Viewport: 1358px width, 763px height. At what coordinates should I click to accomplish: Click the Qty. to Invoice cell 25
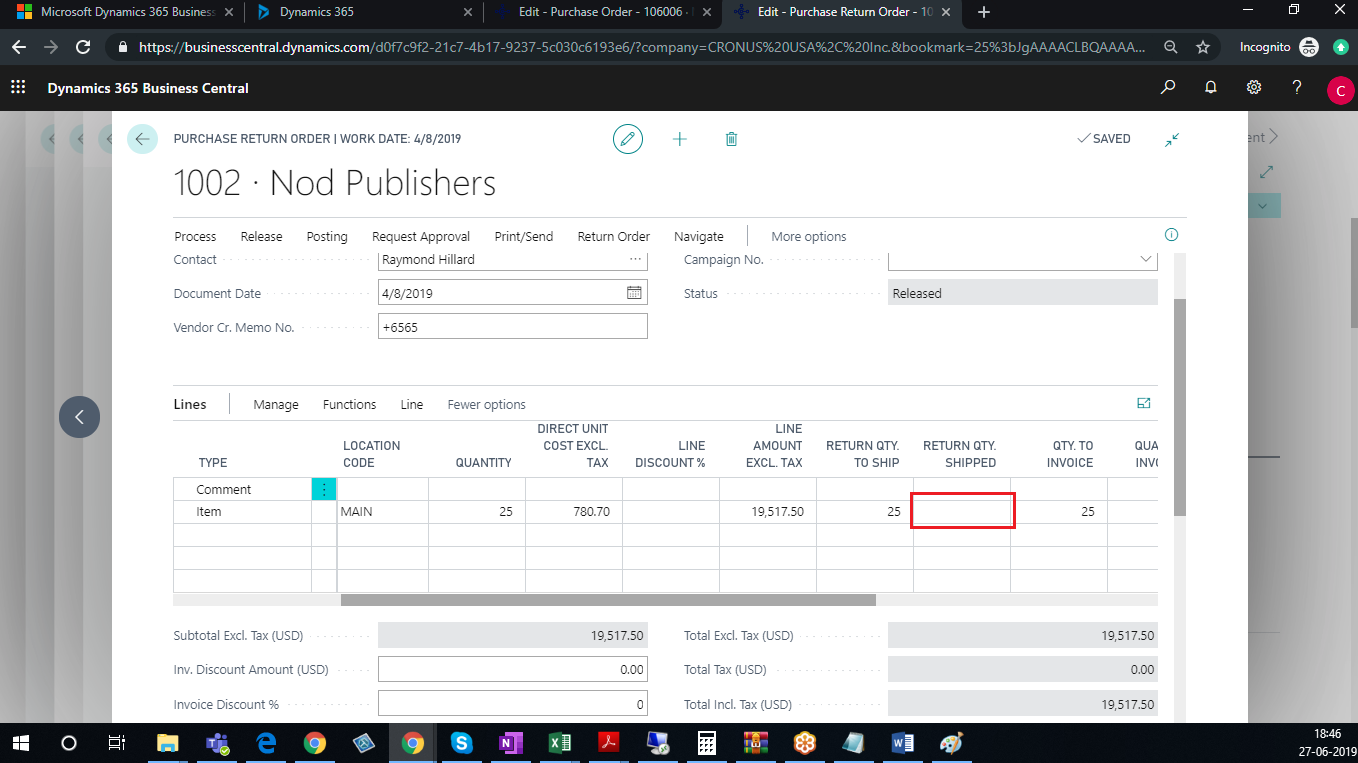[1058, 512]
